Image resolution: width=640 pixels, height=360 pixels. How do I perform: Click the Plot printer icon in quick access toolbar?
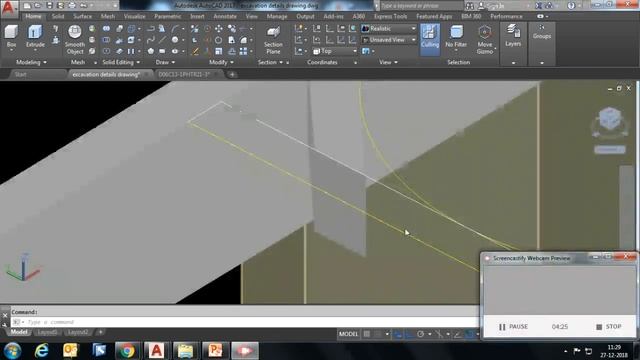(x=72, y=6)
